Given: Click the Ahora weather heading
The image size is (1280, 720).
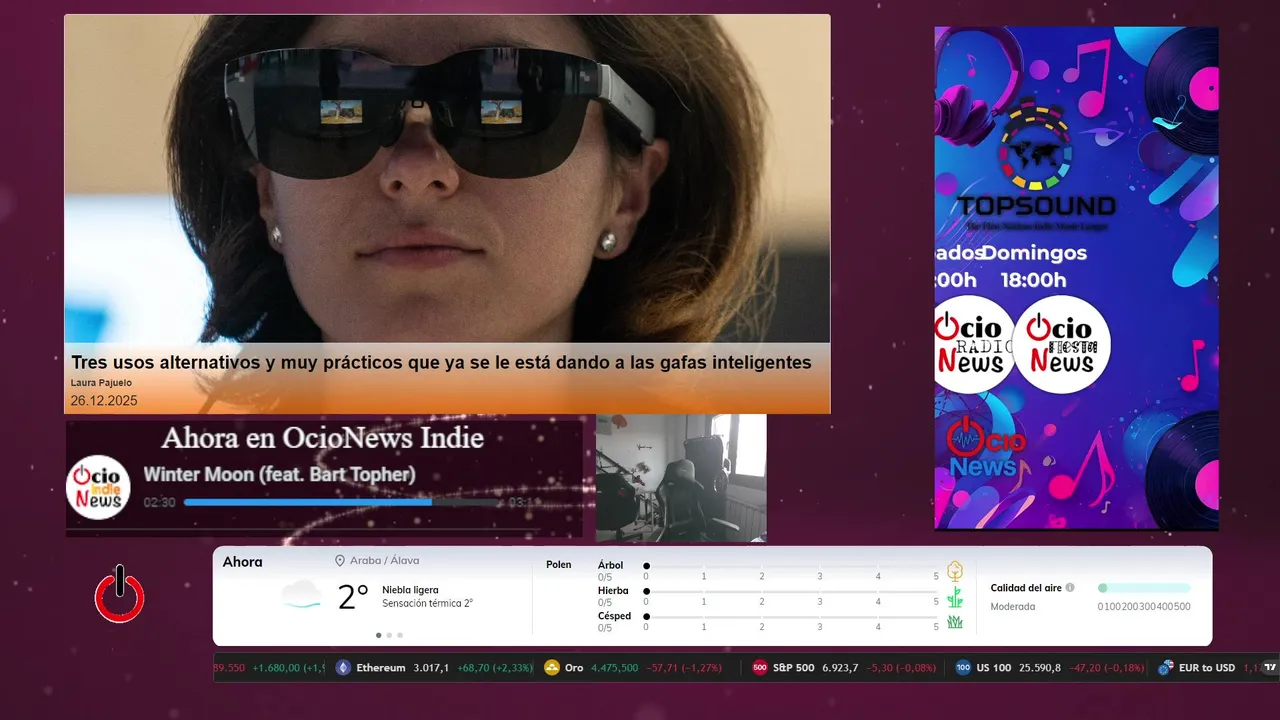Looking at the screenshot, I should click(242, 562).
